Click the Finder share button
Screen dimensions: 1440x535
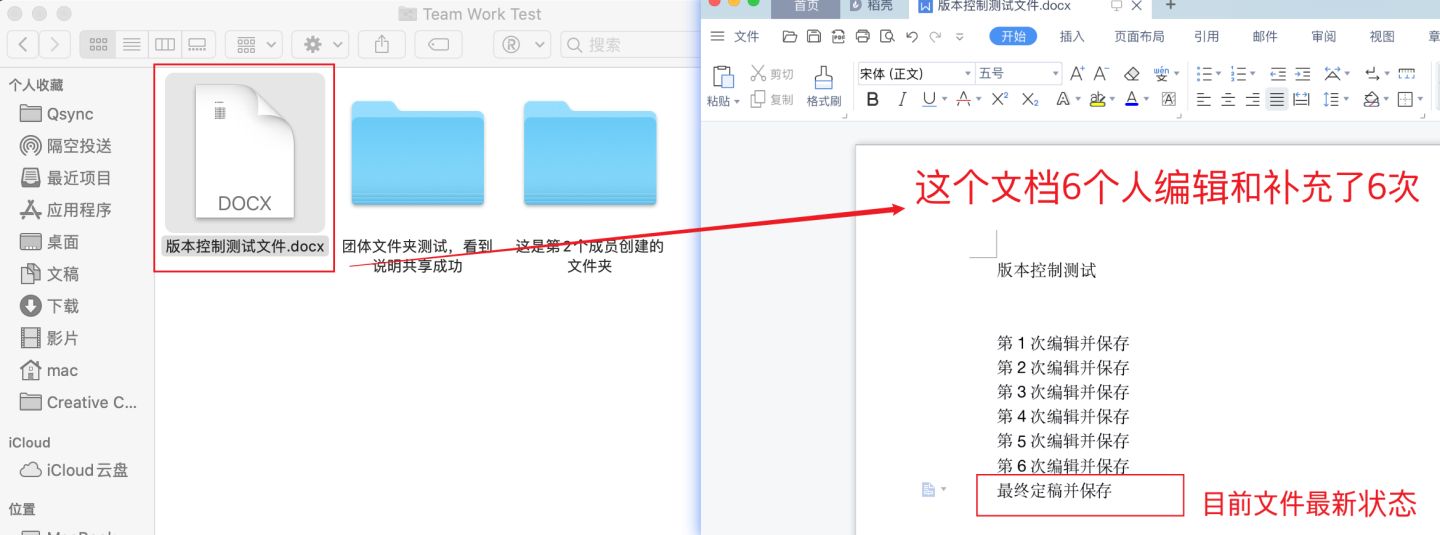click(x=382, y=44)
